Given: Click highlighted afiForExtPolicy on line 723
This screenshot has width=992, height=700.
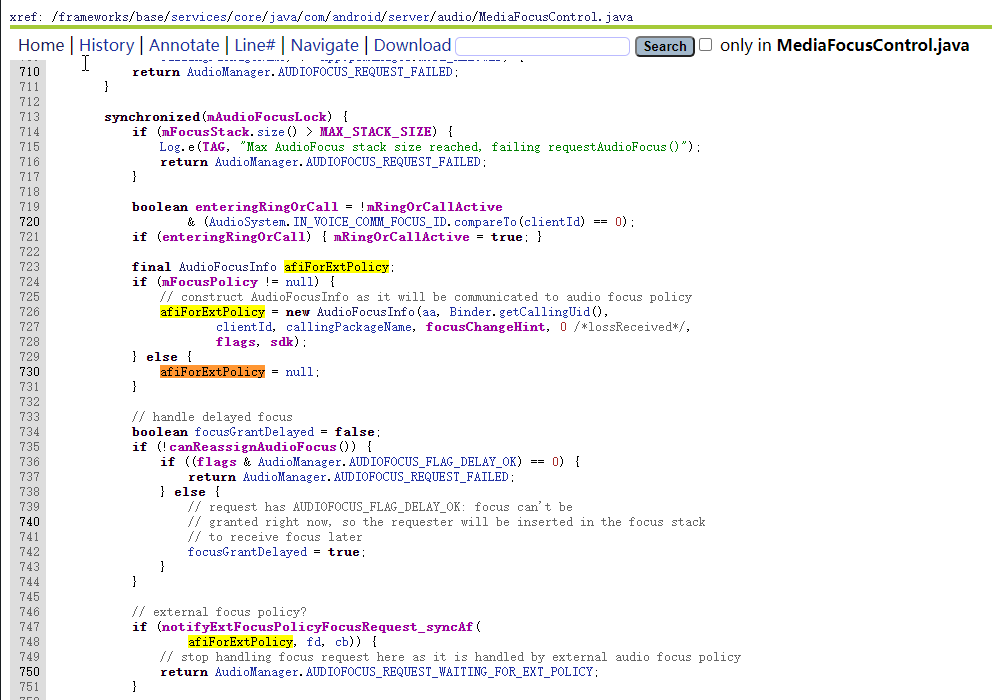Looking at the screenshot, I should 337,266.
